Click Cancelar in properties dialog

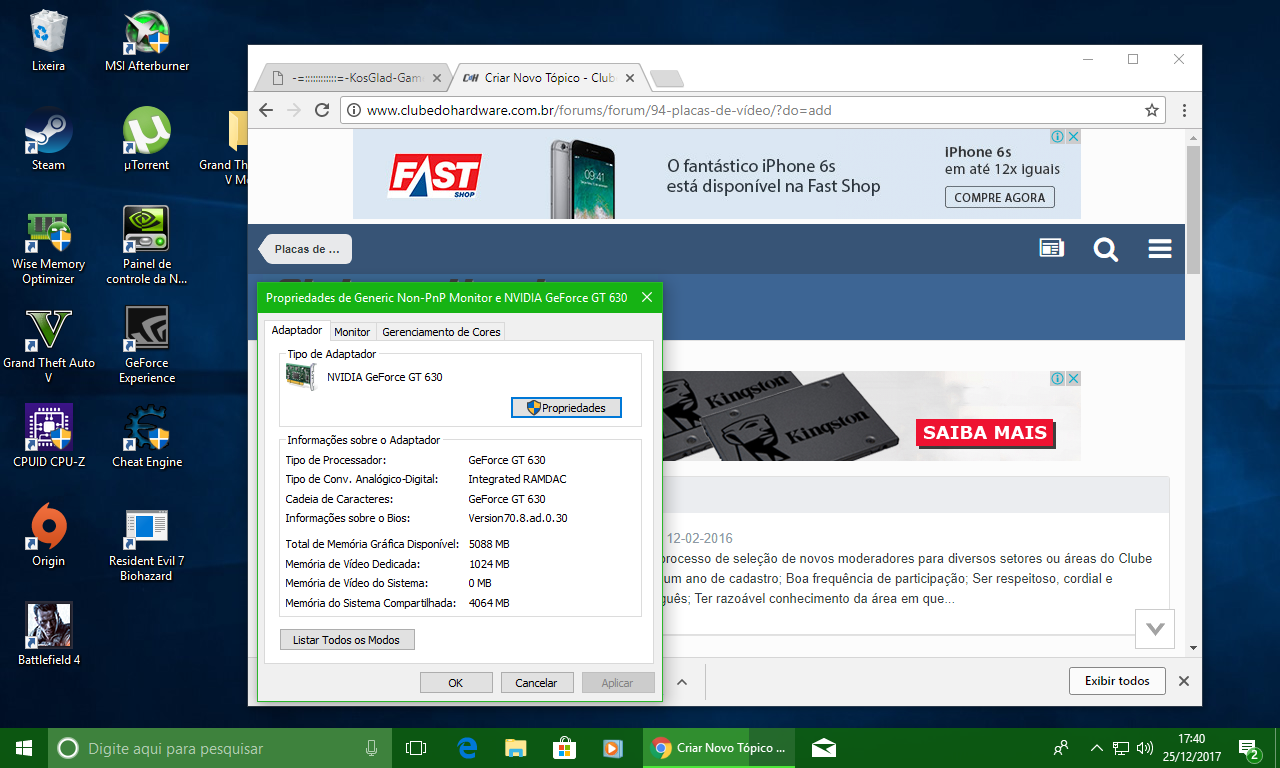[536, 683]
